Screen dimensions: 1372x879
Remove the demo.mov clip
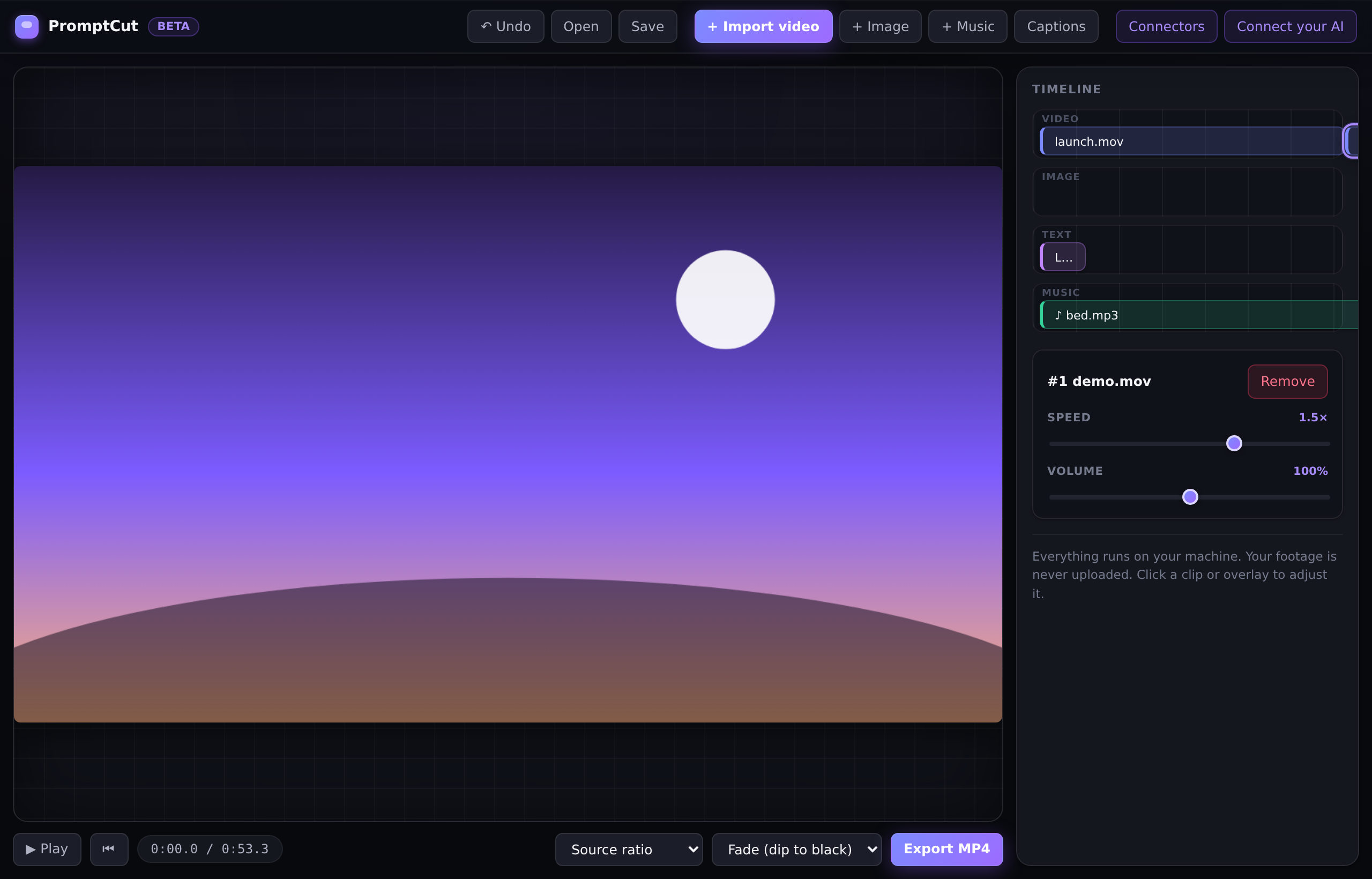1287,381
